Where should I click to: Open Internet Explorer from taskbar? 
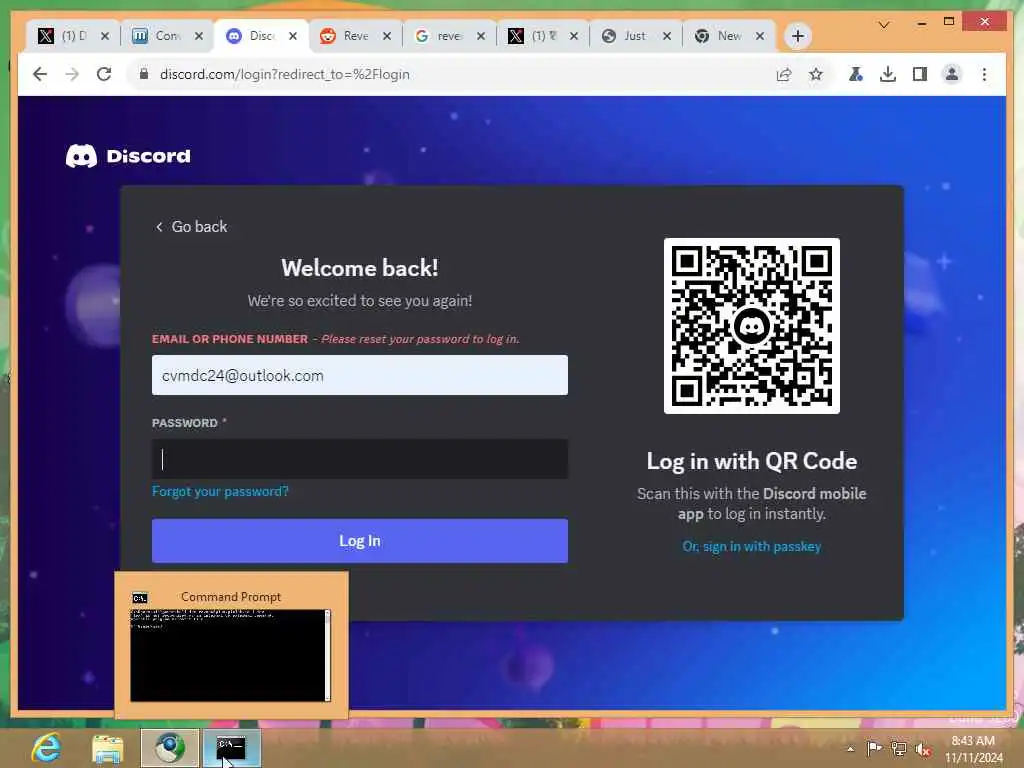click(x=46, y=748)
